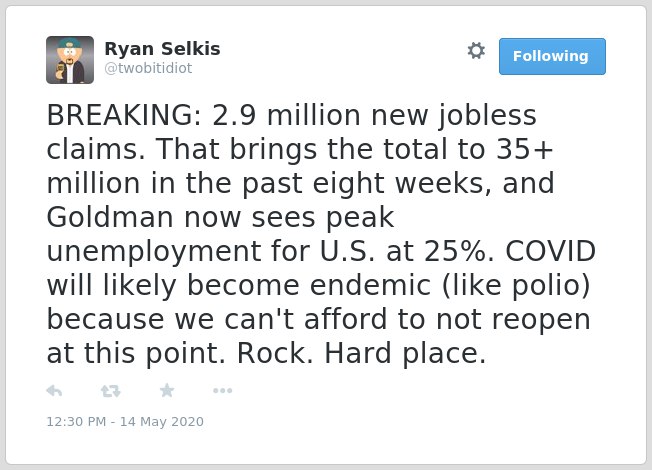Screen dimensions: 652x470
Task: Click the text 'endemic (like polio)'
Action: click(450, 285)
